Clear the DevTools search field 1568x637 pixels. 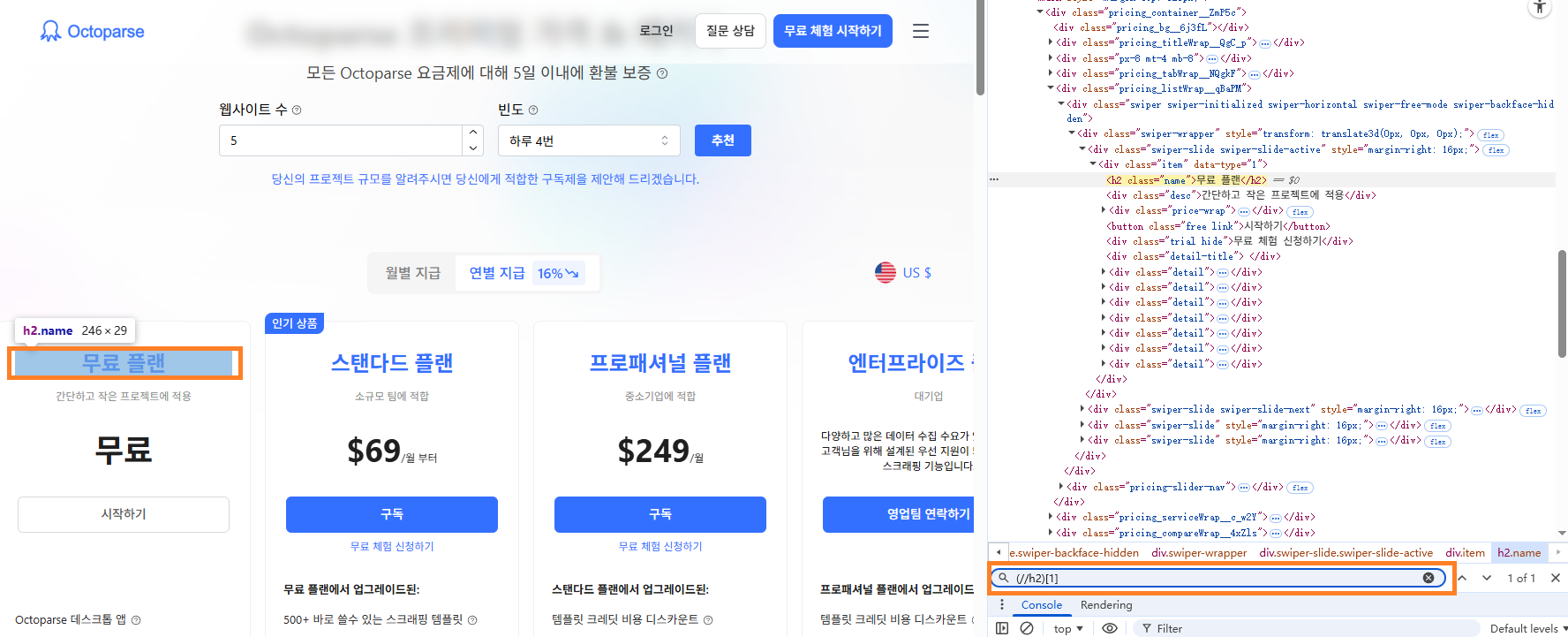coord(1428,578)
